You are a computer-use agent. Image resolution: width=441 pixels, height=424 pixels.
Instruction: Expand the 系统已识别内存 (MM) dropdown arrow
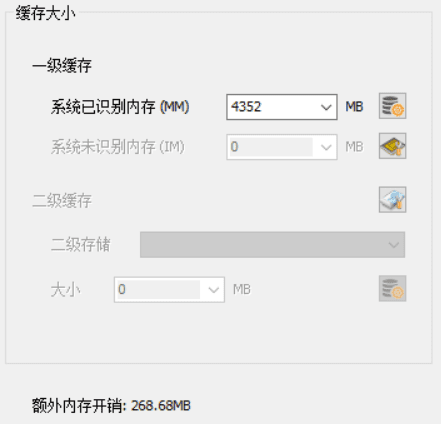click(326, 107)
